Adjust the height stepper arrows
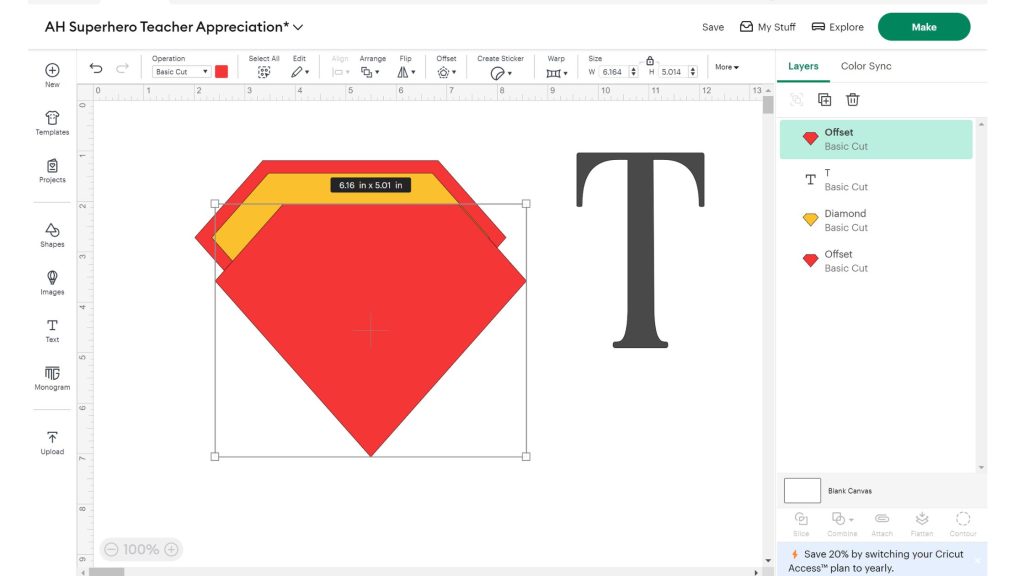The width and height of the screenshot is (1024, 576). 693,72
